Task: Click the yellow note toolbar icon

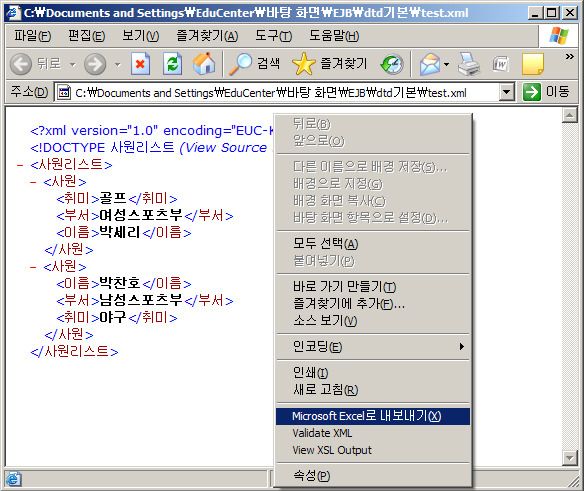Action: click(x=533, y=64)
